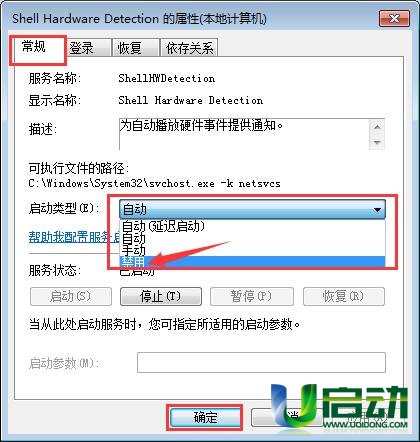Click inside the 描述 description text box

(244, 134)
